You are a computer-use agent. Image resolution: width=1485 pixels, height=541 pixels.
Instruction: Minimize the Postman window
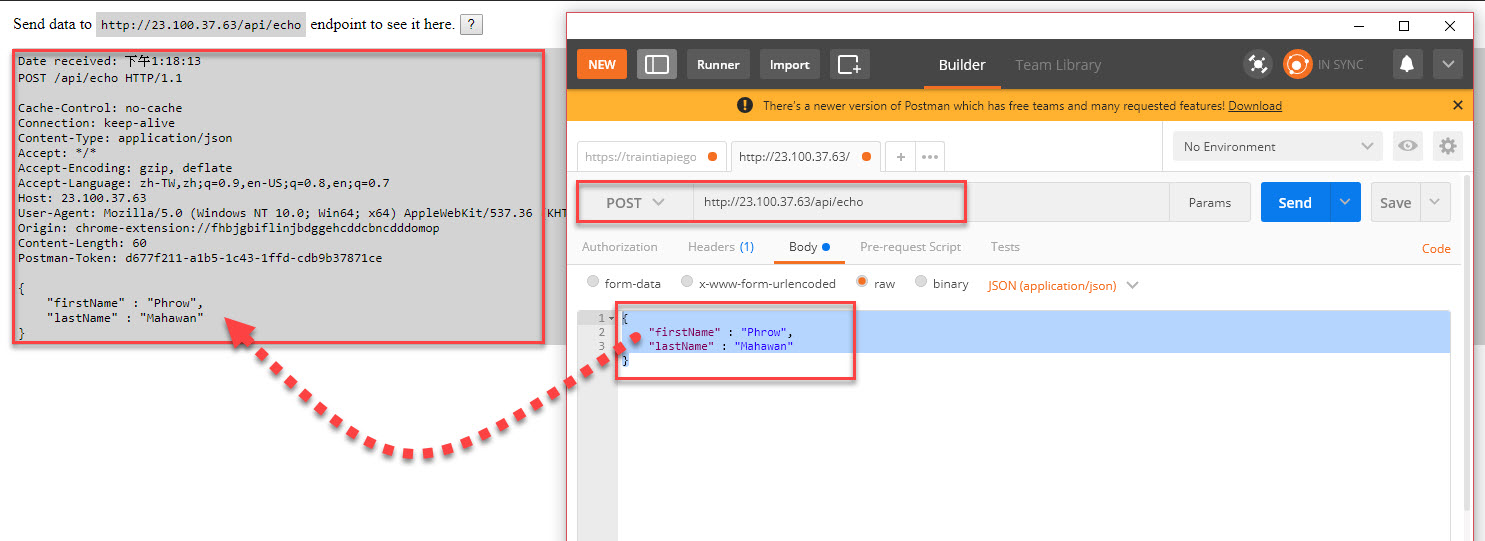pyautogui.click(x=1357, y=26)
